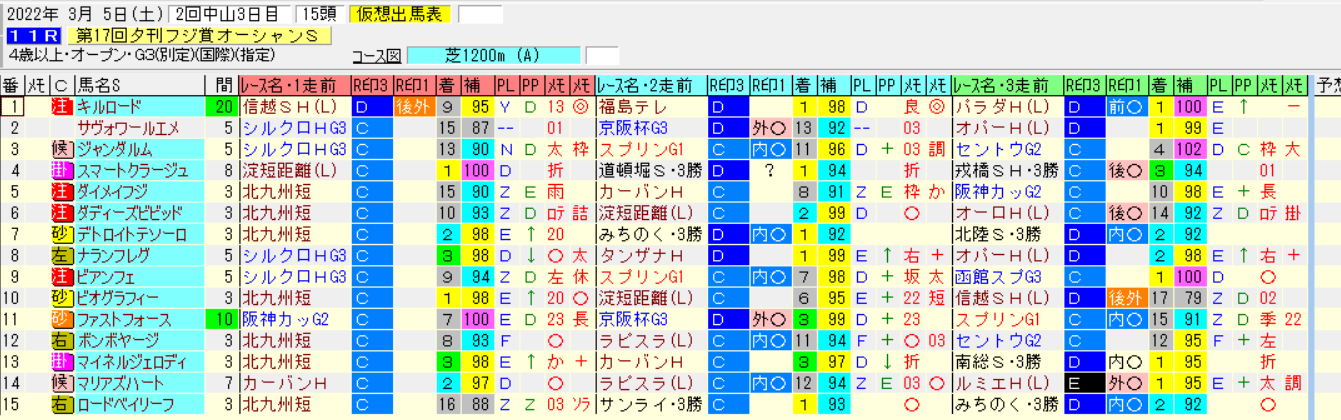Image resolution: width=1341 pixels, height=420 pixels.
Task: Click the 右 mark badge beside ロードベイリーフ
Action: click(x=60, y=404)
